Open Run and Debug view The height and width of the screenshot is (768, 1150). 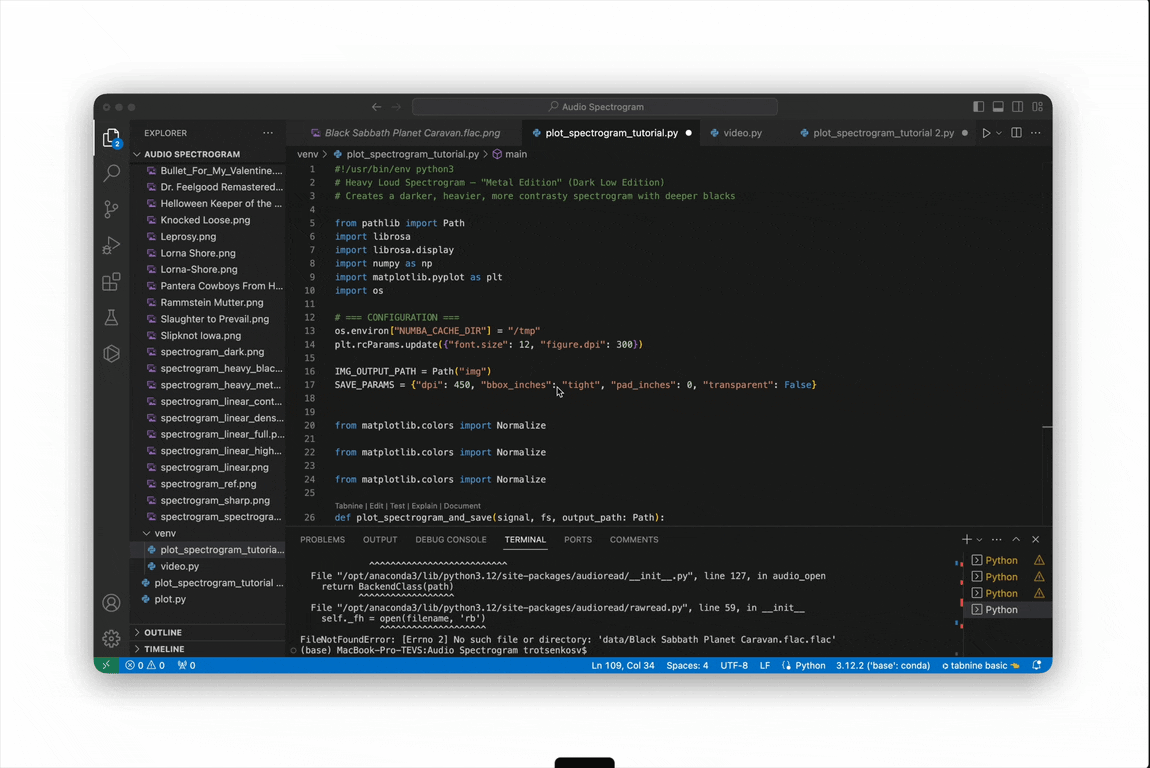[111, 246]
